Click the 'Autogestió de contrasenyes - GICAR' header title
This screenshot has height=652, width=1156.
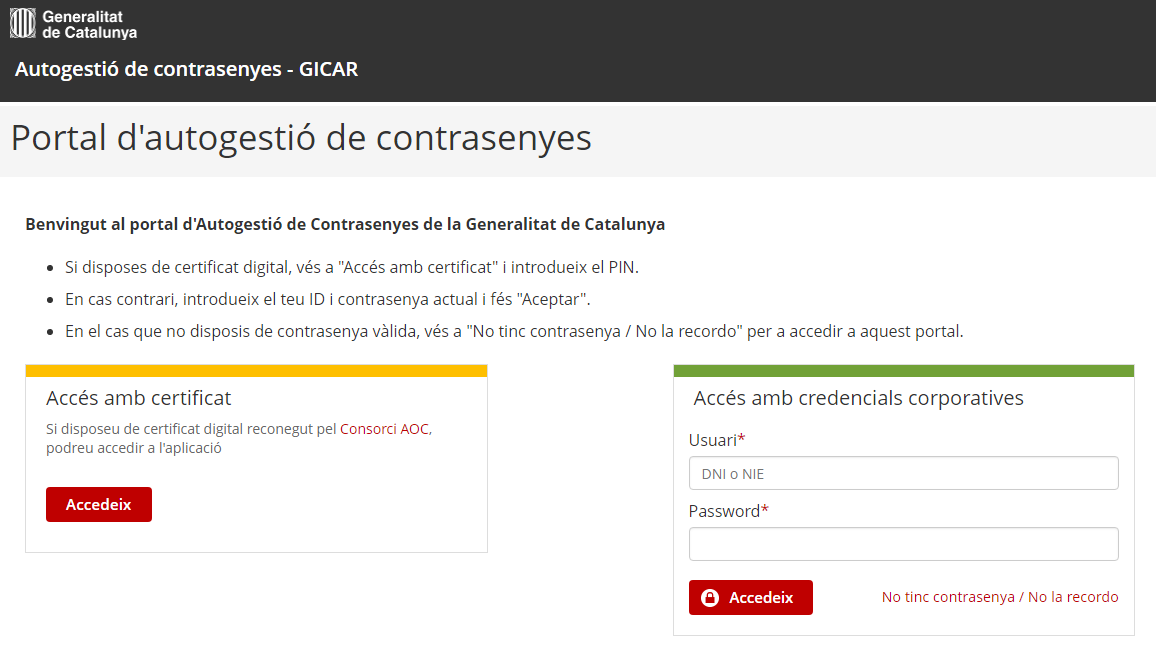click(x=187, y=69)
